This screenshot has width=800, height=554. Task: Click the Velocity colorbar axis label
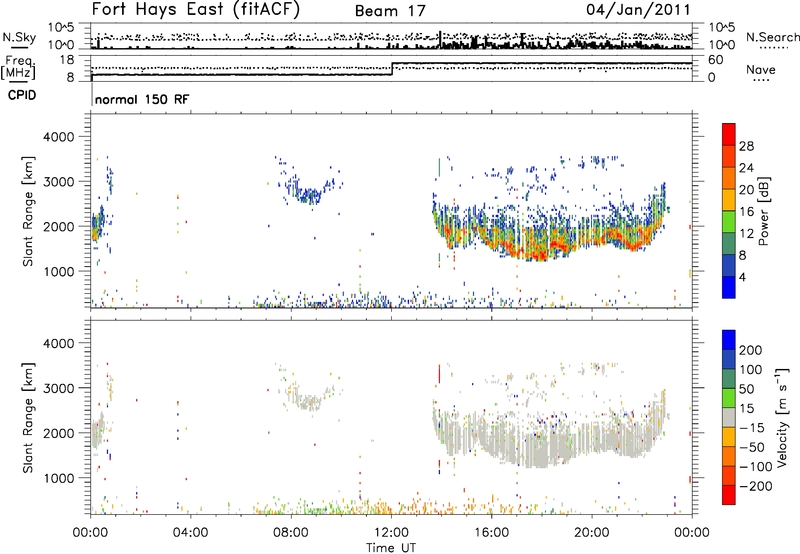point(782,417)
